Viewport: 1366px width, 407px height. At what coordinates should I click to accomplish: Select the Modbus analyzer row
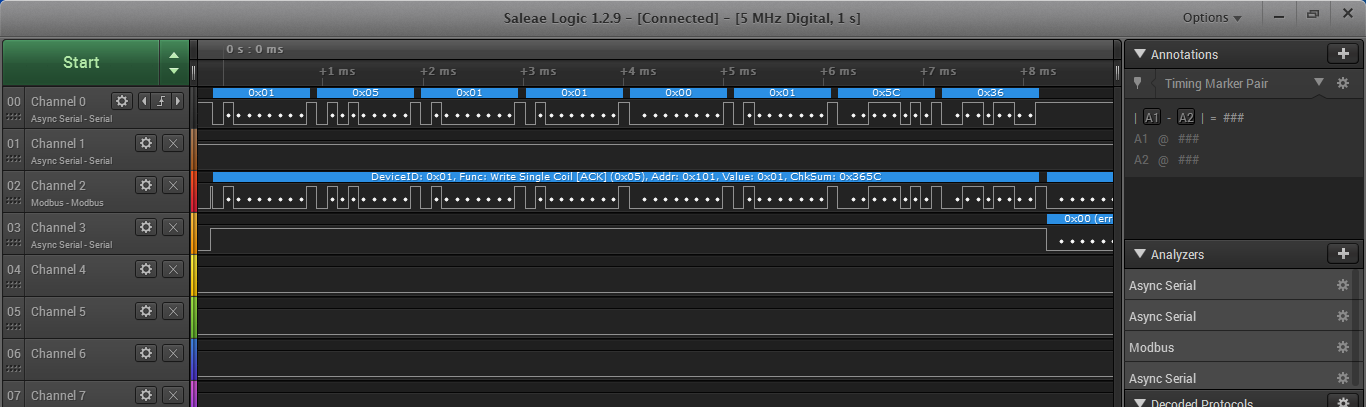(1240, 348)
